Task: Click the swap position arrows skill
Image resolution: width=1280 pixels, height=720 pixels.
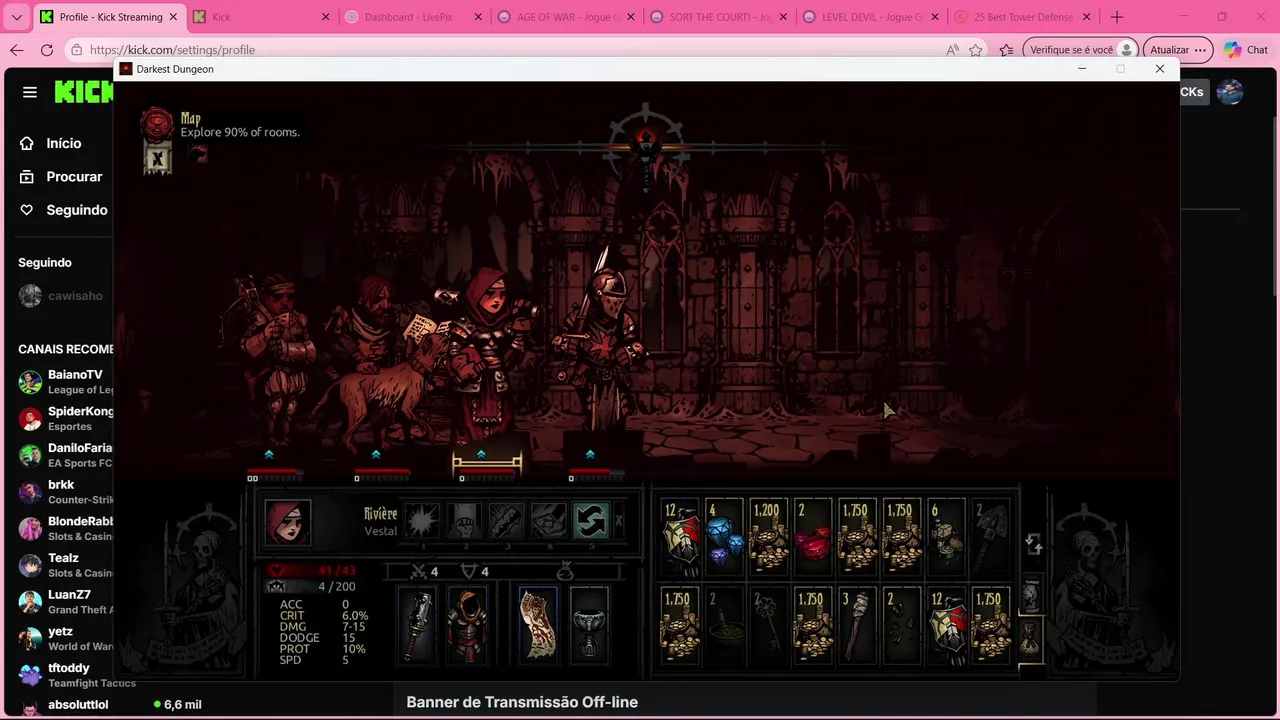Action: [x=591, y=521]
